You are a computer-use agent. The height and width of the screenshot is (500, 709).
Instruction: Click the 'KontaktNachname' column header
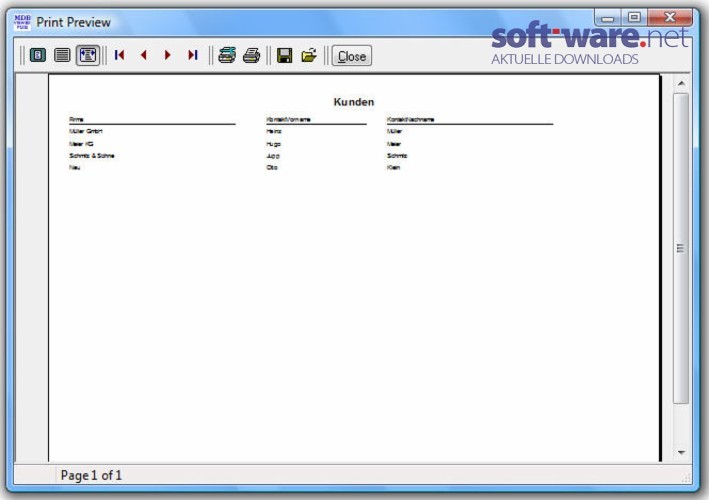411,119
